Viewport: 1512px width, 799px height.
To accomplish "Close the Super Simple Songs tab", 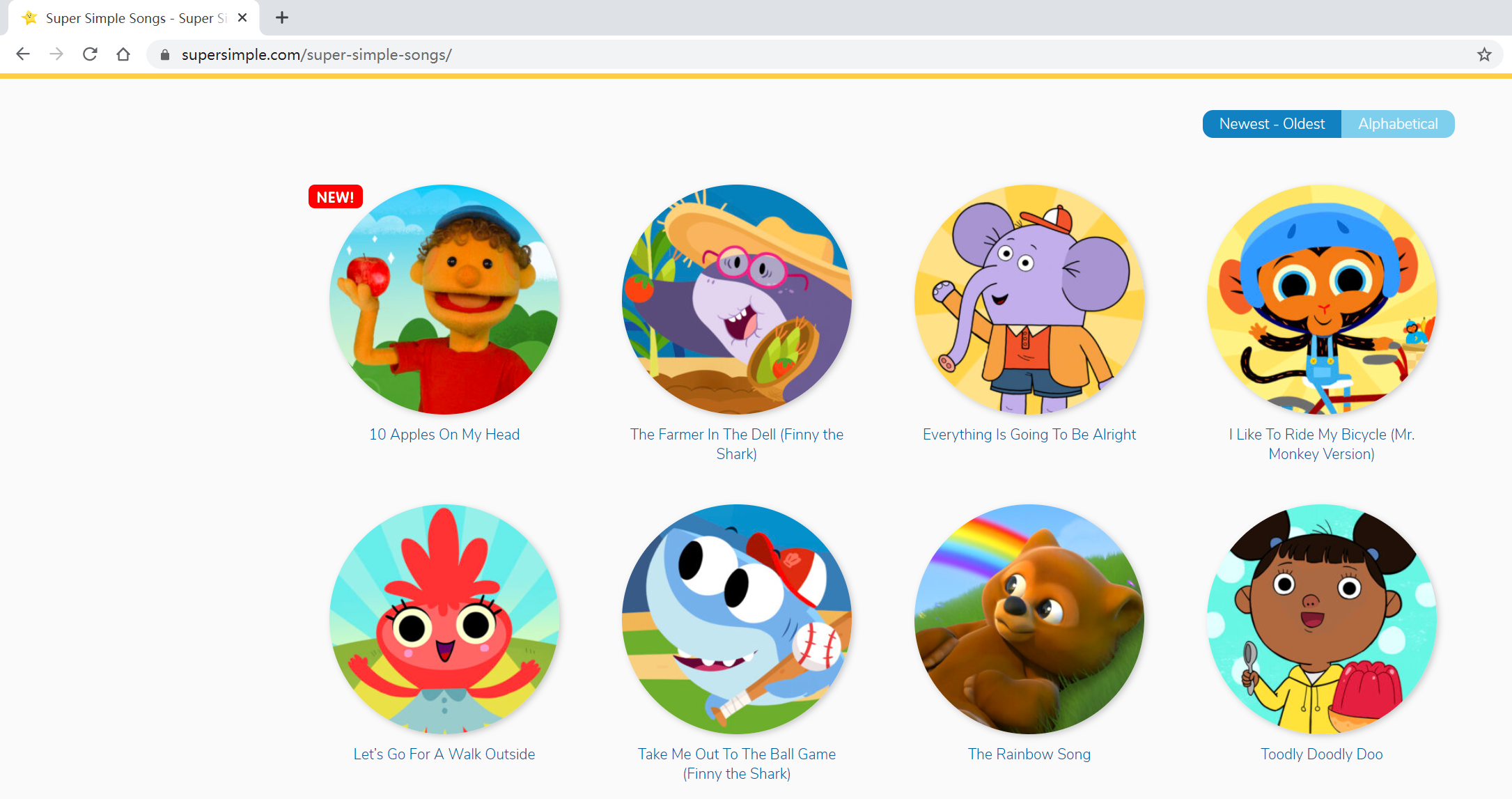I will (242, 18).
